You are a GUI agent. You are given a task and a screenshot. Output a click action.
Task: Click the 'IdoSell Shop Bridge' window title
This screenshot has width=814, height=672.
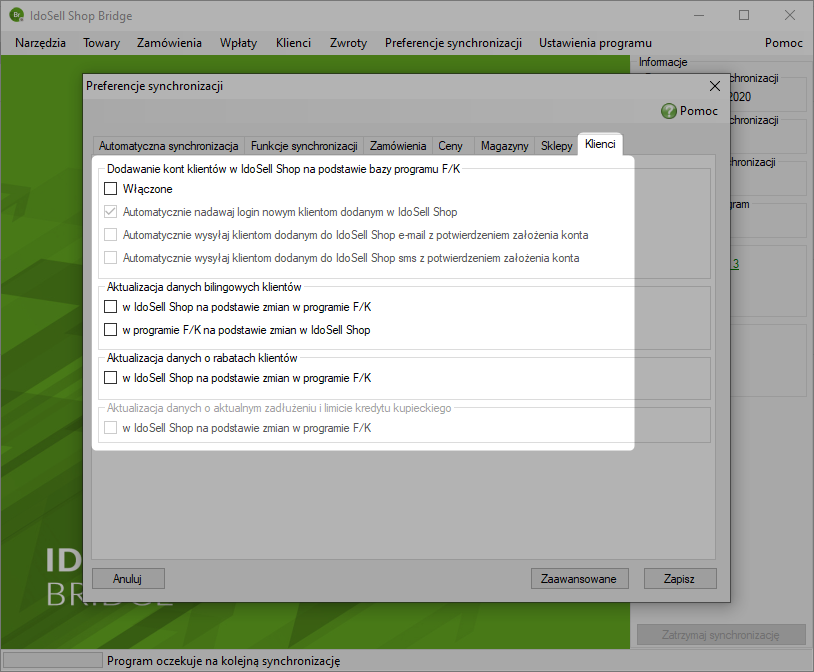tap(81, 16)
